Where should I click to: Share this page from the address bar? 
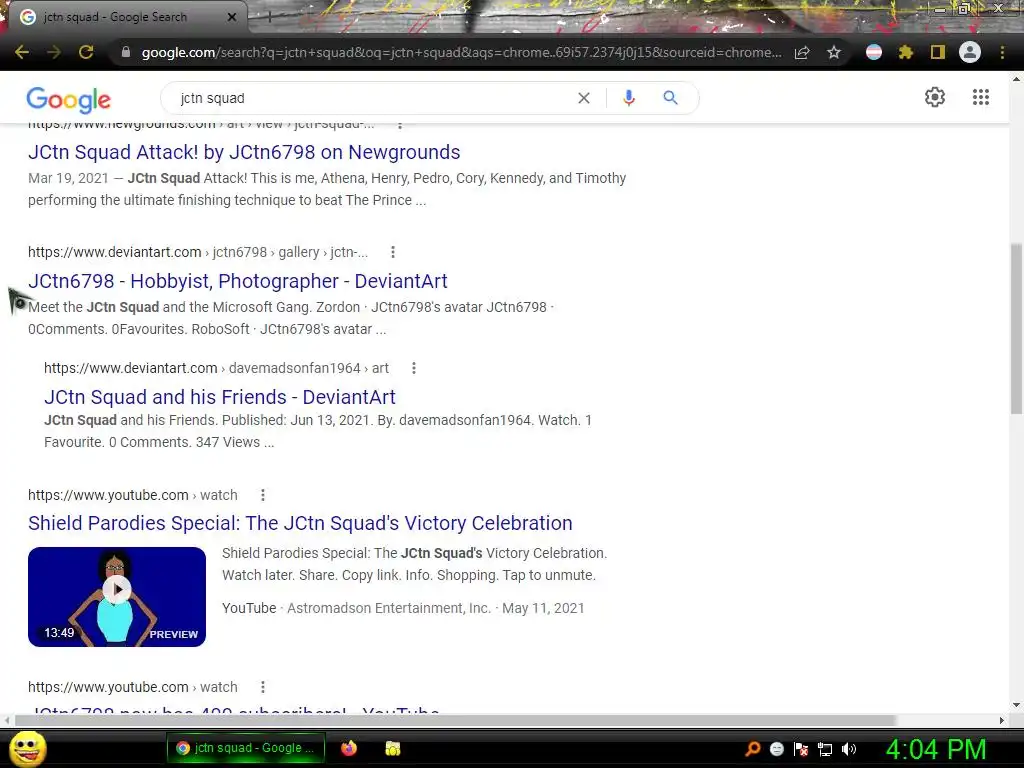[x=802, y=52]
